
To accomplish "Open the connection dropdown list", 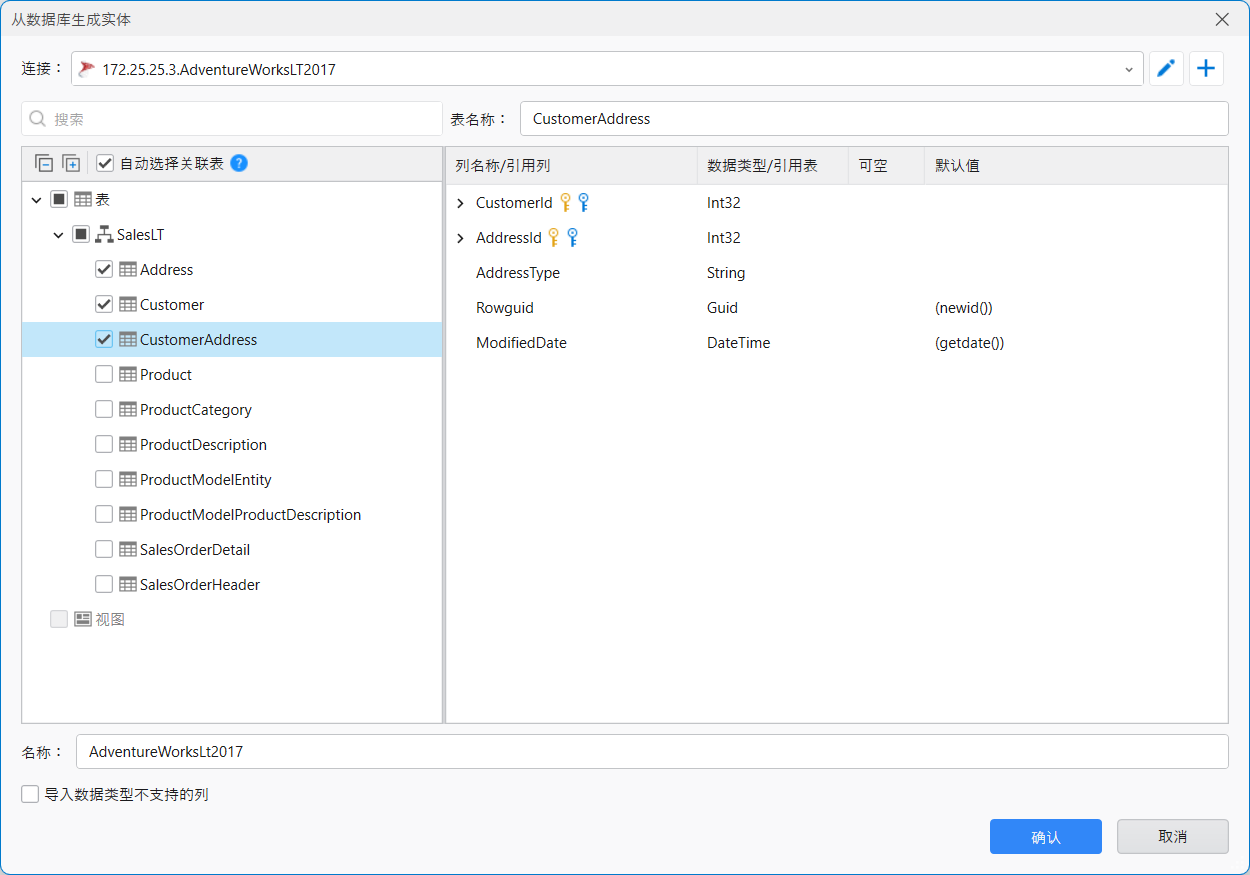I will tap(1129, 70).
